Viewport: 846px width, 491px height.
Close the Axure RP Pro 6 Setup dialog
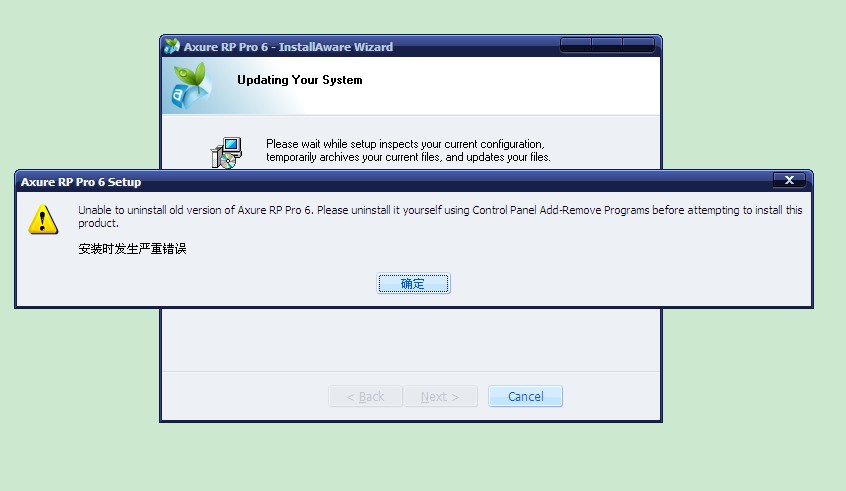click(x=789, y=180)
